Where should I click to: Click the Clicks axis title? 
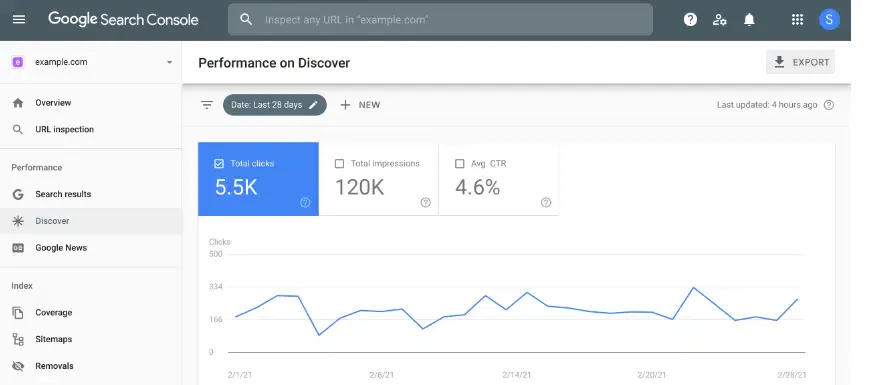click(x=219, y=242)
